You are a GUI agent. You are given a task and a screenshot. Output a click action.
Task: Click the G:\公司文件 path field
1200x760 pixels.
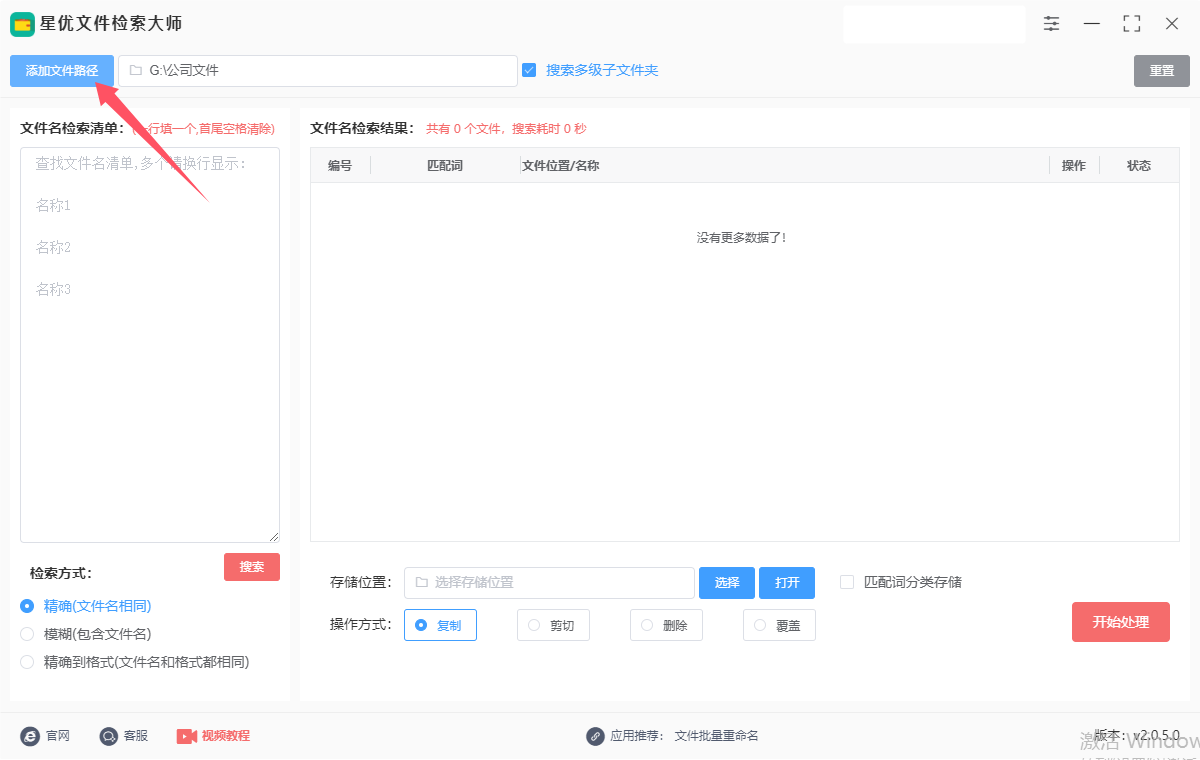coord(318,71)
